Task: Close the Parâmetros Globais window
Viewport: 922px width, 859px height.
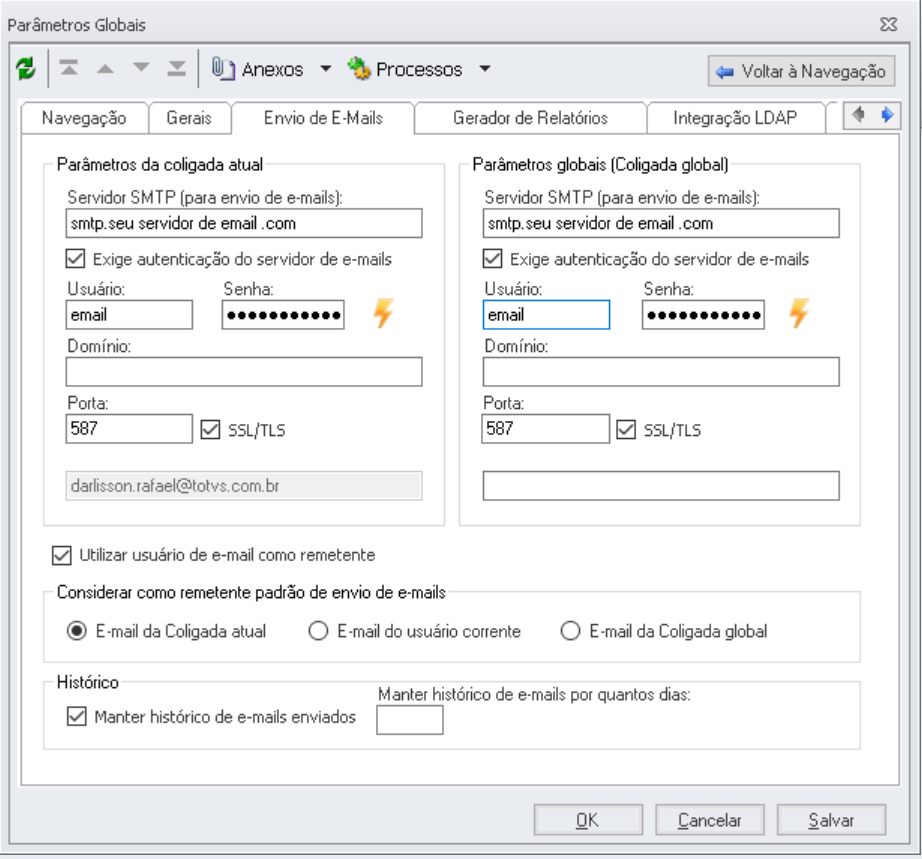Action: 888,25
